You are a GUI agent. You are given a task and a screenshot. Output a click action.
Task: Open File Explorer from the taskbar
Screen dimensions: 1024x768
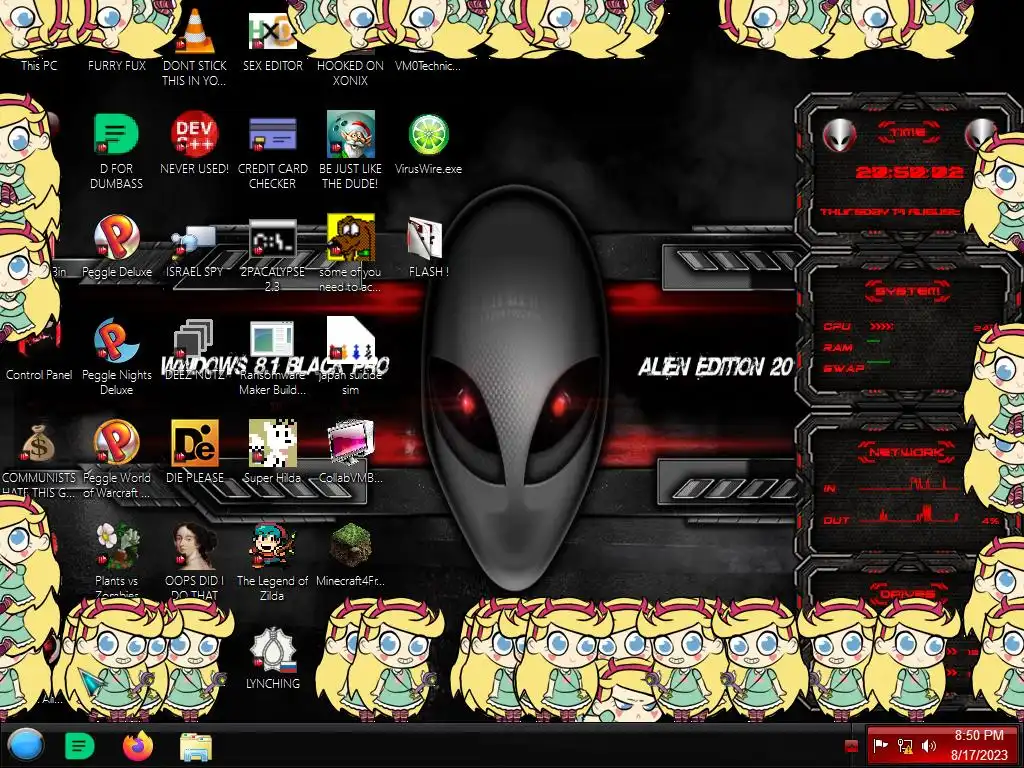(195, 747)
